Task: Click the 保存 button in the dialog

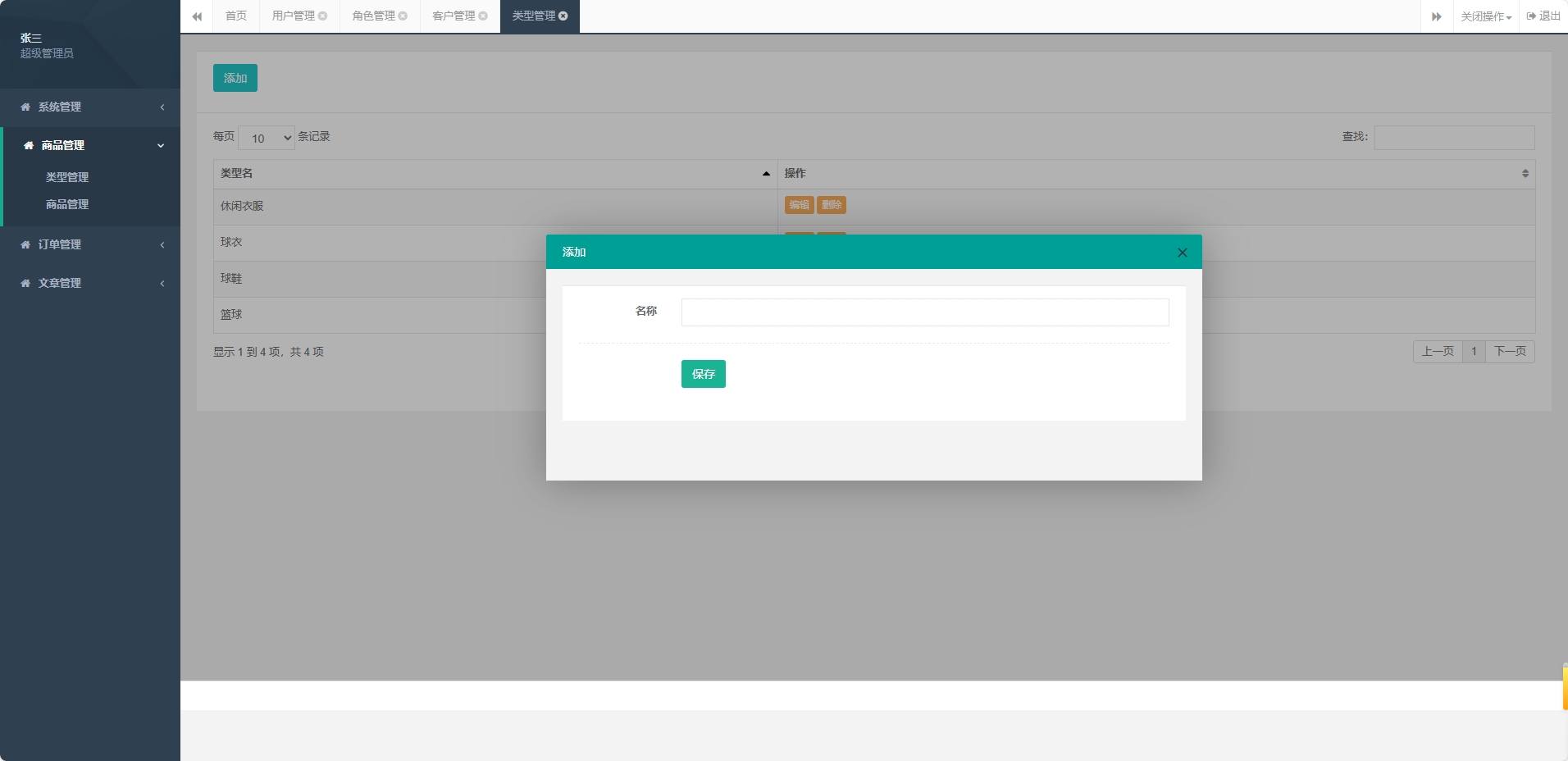Action: coord(704,374)
